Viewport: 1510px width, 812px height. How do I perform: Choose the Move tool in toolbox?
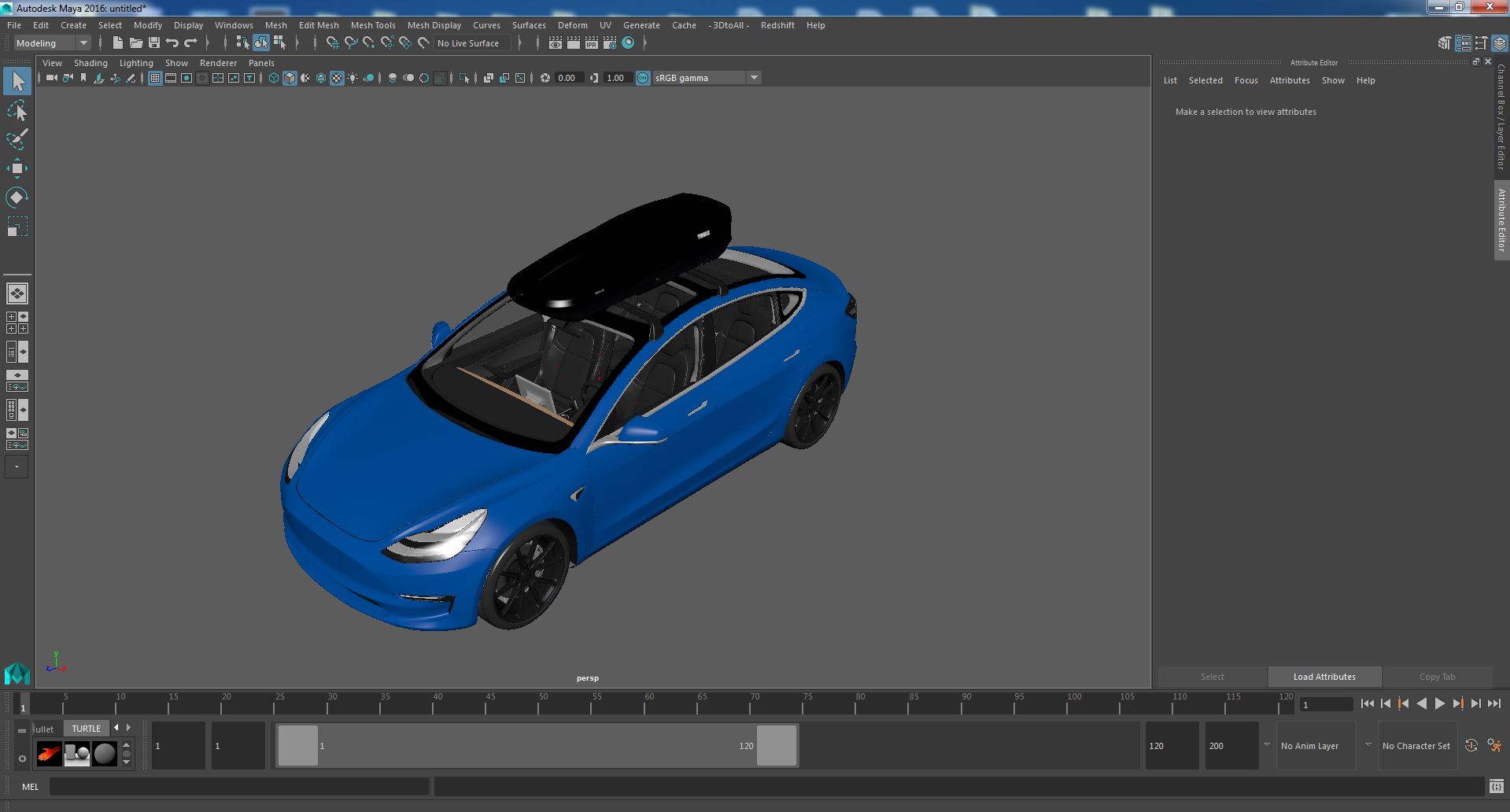point(17,168)
